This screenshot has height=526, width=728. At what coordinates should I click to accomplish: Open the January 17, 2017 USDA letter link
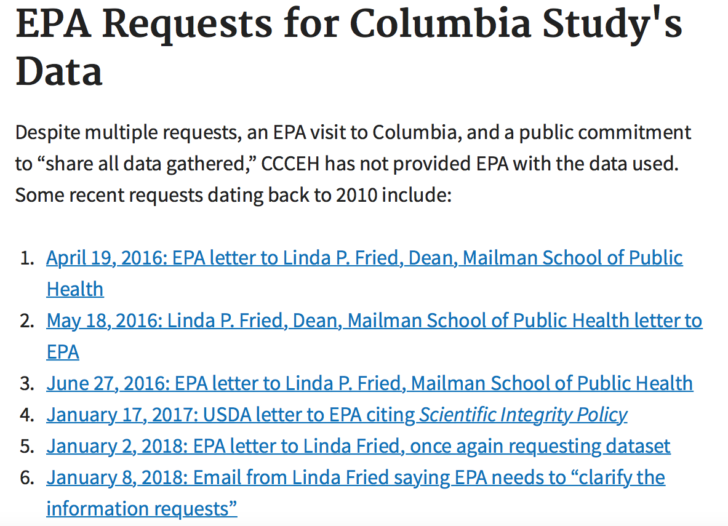[x=337, y=415]
